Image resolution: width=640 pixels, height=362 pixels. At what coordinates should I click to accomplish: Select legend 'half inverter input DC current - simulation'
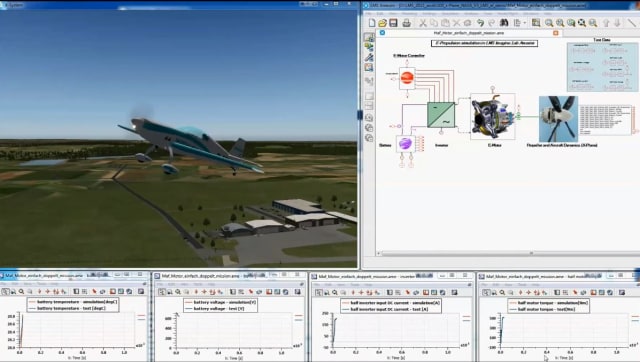pos(391,303)
